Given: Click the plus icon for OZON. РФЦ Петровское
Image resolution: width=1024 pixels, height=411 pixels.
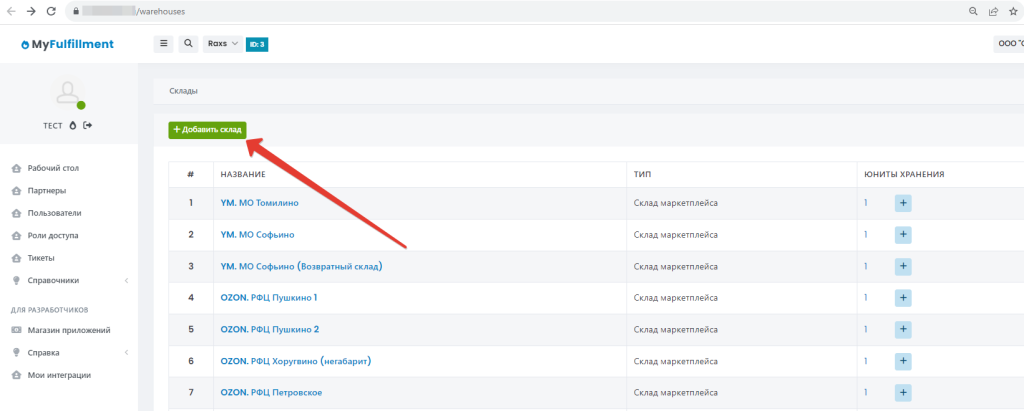Looking at the screenshot, I should pyautogui.click(x=902, y=392).
